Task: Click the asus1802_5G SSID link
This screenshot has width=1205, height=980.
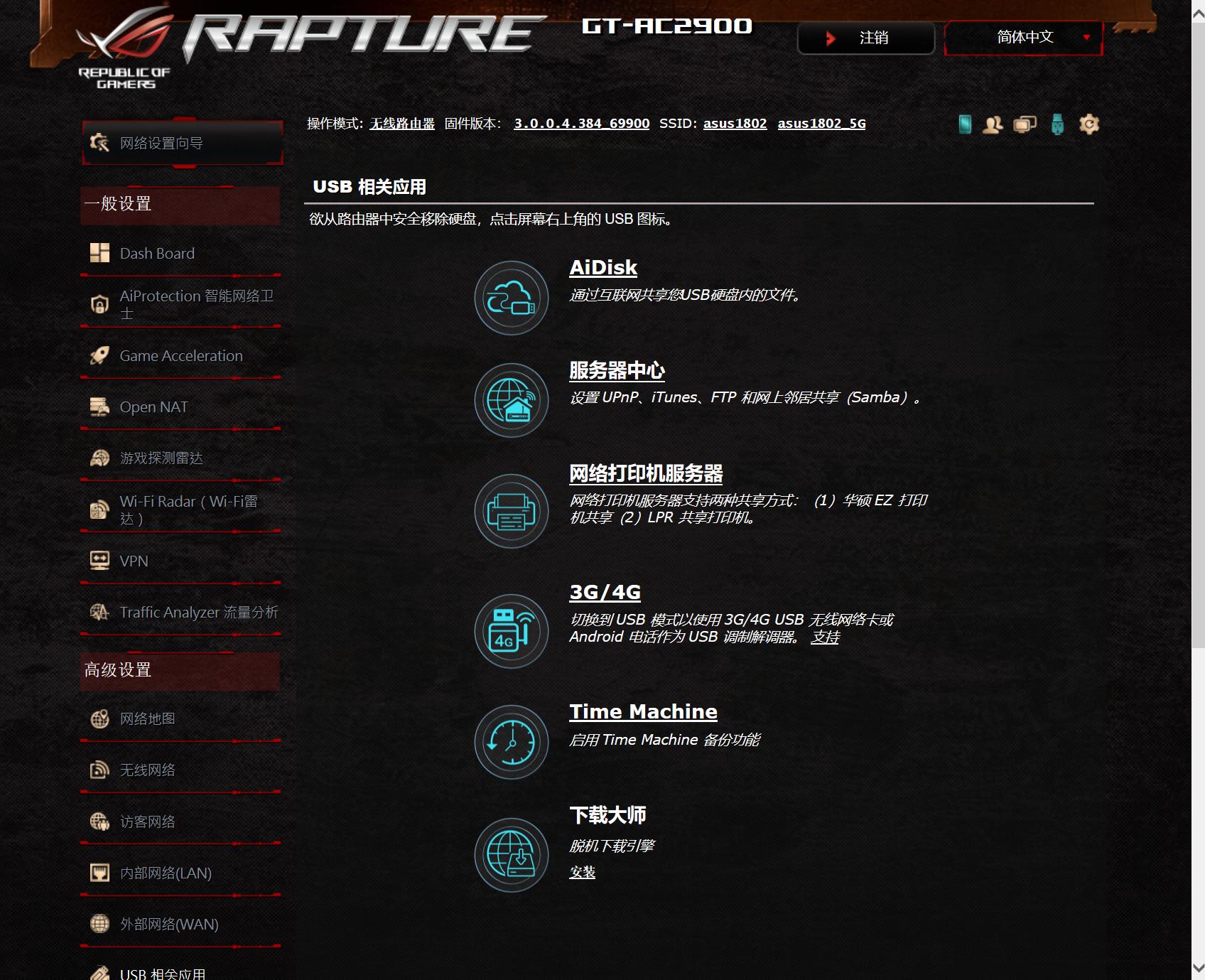Action: tap(822, 124)
